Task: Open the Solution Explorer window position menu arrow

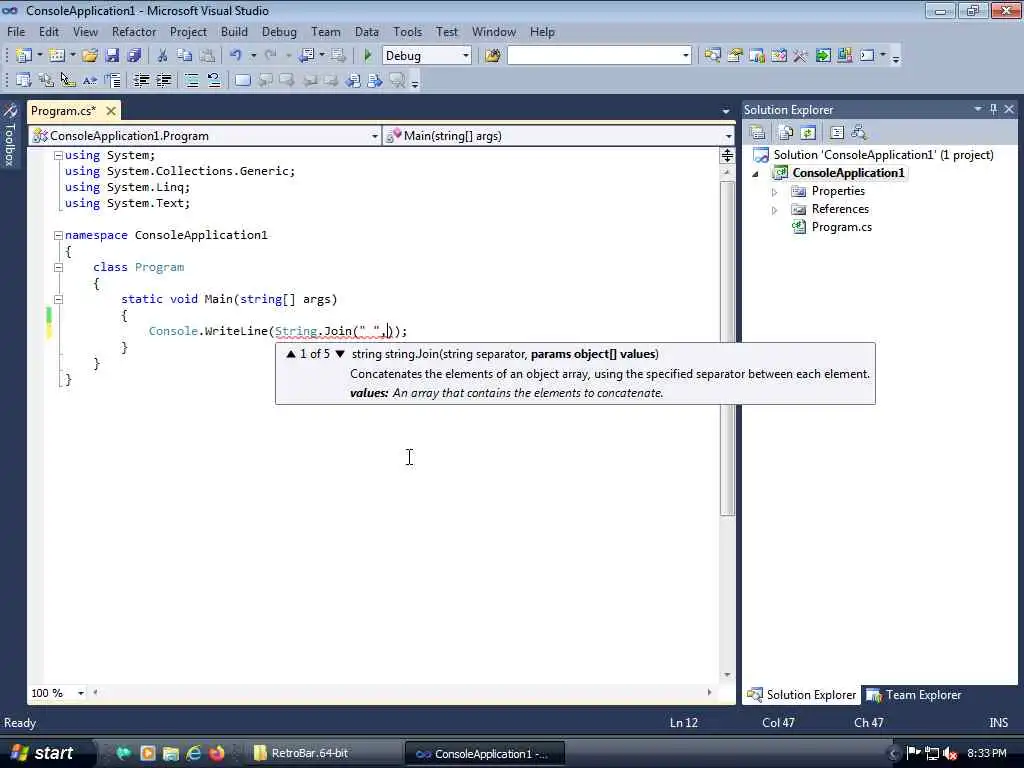Action: (978, 109)
